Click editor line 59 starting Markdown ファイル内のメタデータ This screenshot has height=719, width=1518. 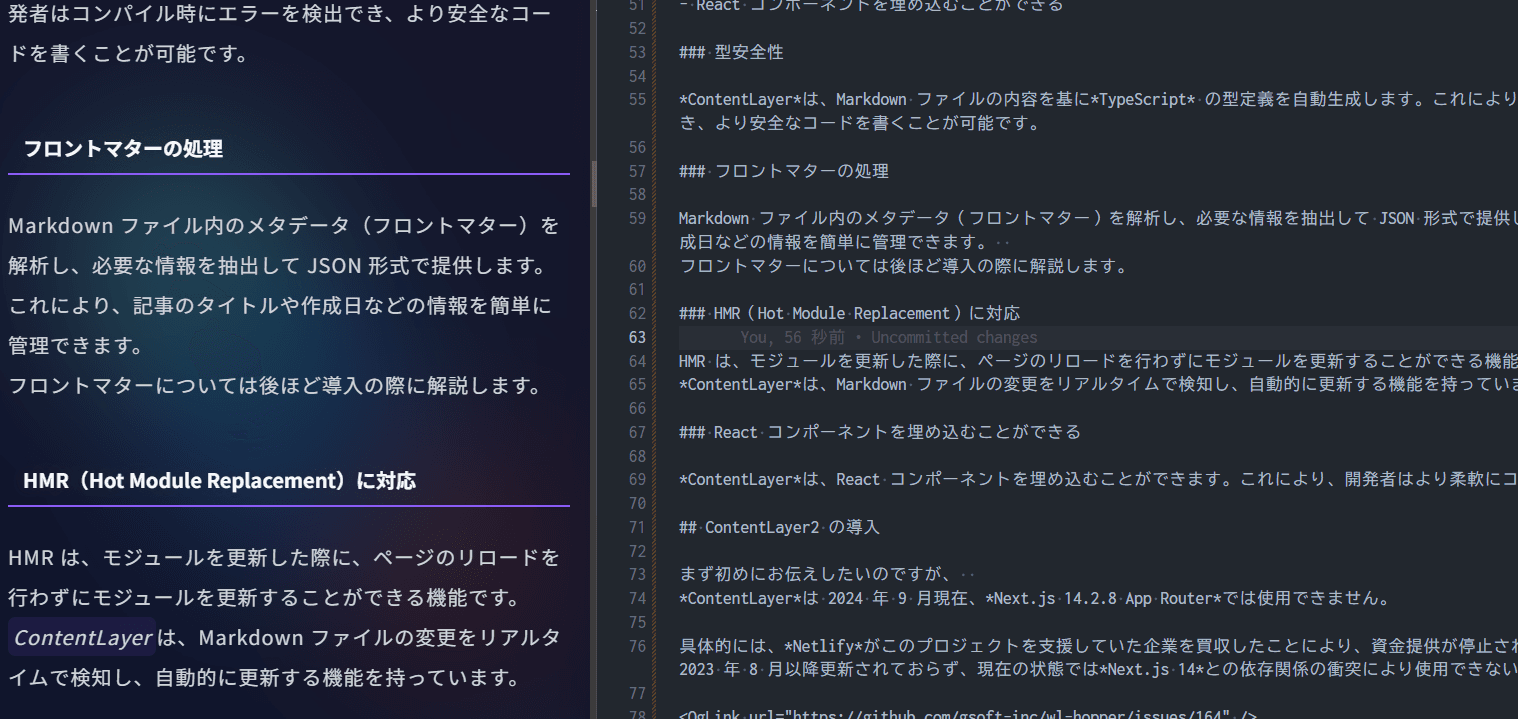(1098, 219)
